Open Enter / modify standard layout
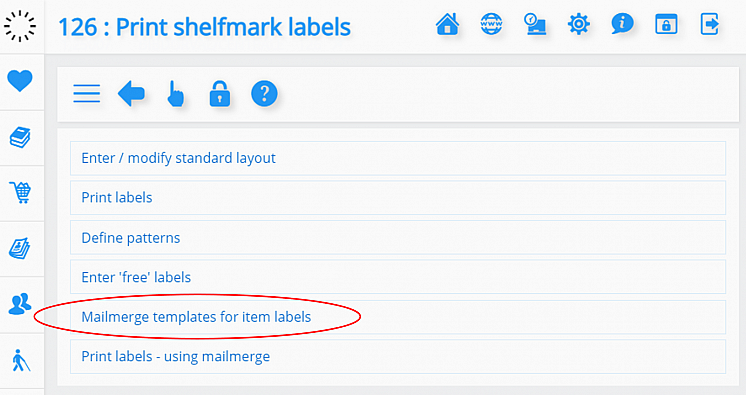This screenshot has height=395, width=746. (398, 158)
